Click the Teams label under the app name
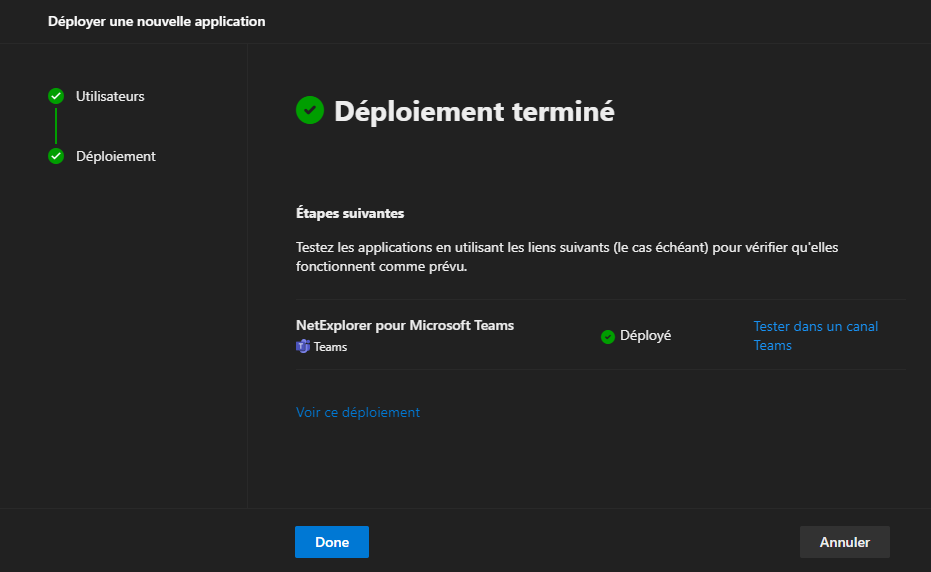This screenshot has height=572, width=931. (330, 347)
